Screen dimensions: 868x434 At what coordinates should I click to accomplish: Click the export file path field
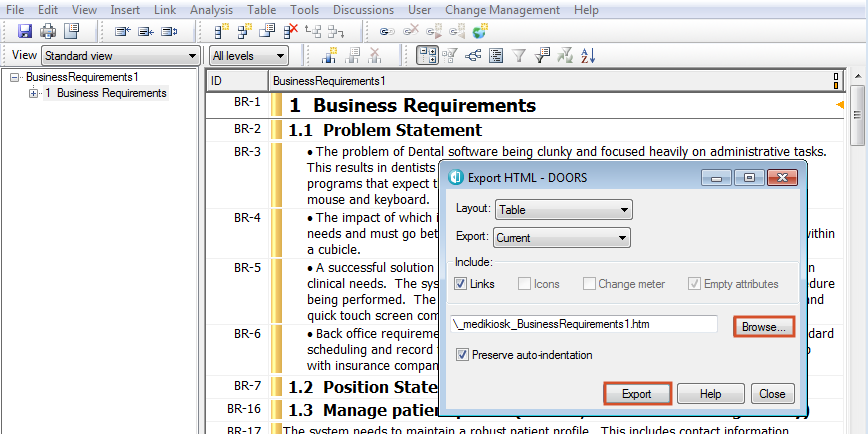click(x=585, y=324)
